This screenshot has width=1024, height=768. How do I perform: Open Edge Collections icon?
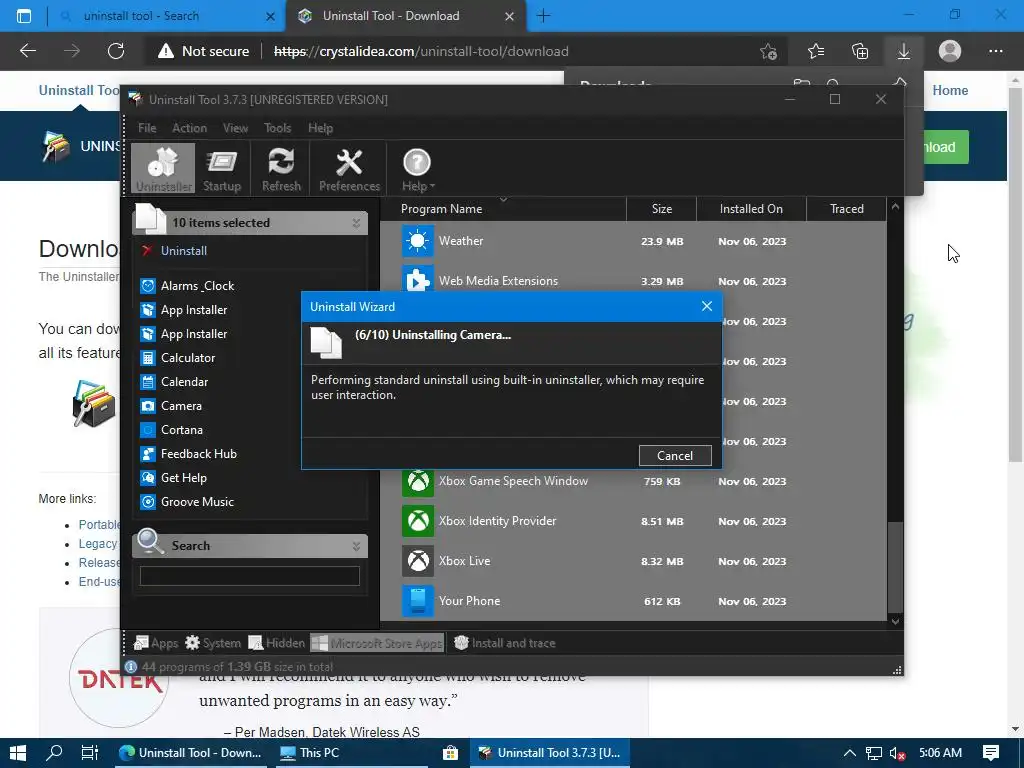tap(860, 51)
